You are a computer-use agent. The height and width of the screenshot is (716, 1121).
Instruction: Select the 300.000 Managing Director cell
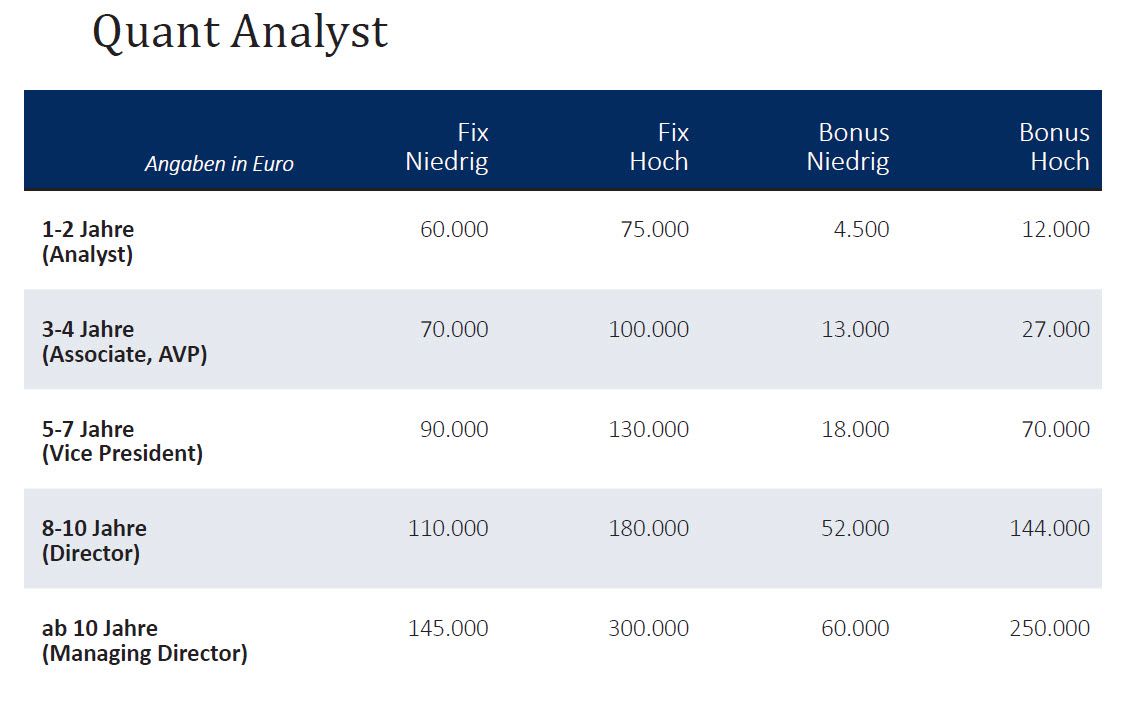click(x=649, y=629)
